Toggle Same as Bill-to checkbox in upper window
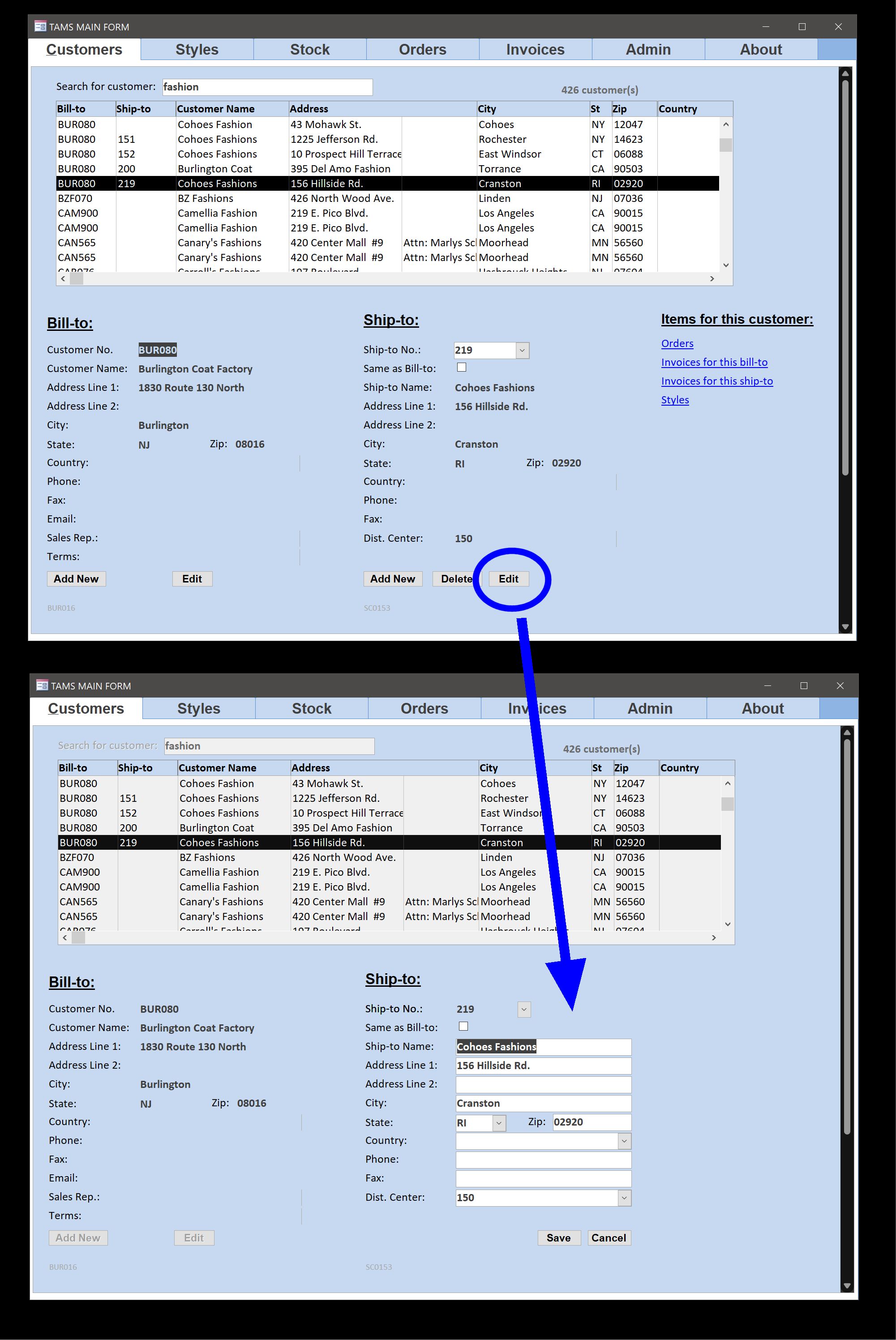 [462, 367]
